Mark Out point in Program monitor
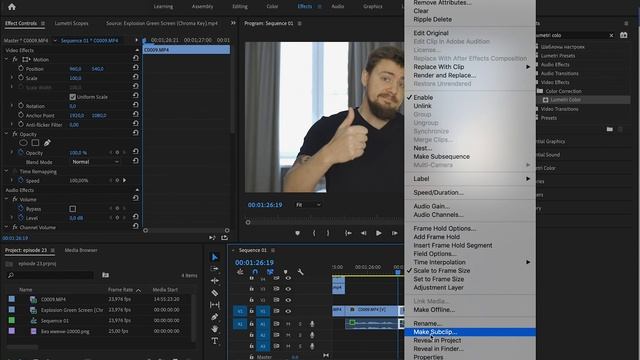 [328, 233]
